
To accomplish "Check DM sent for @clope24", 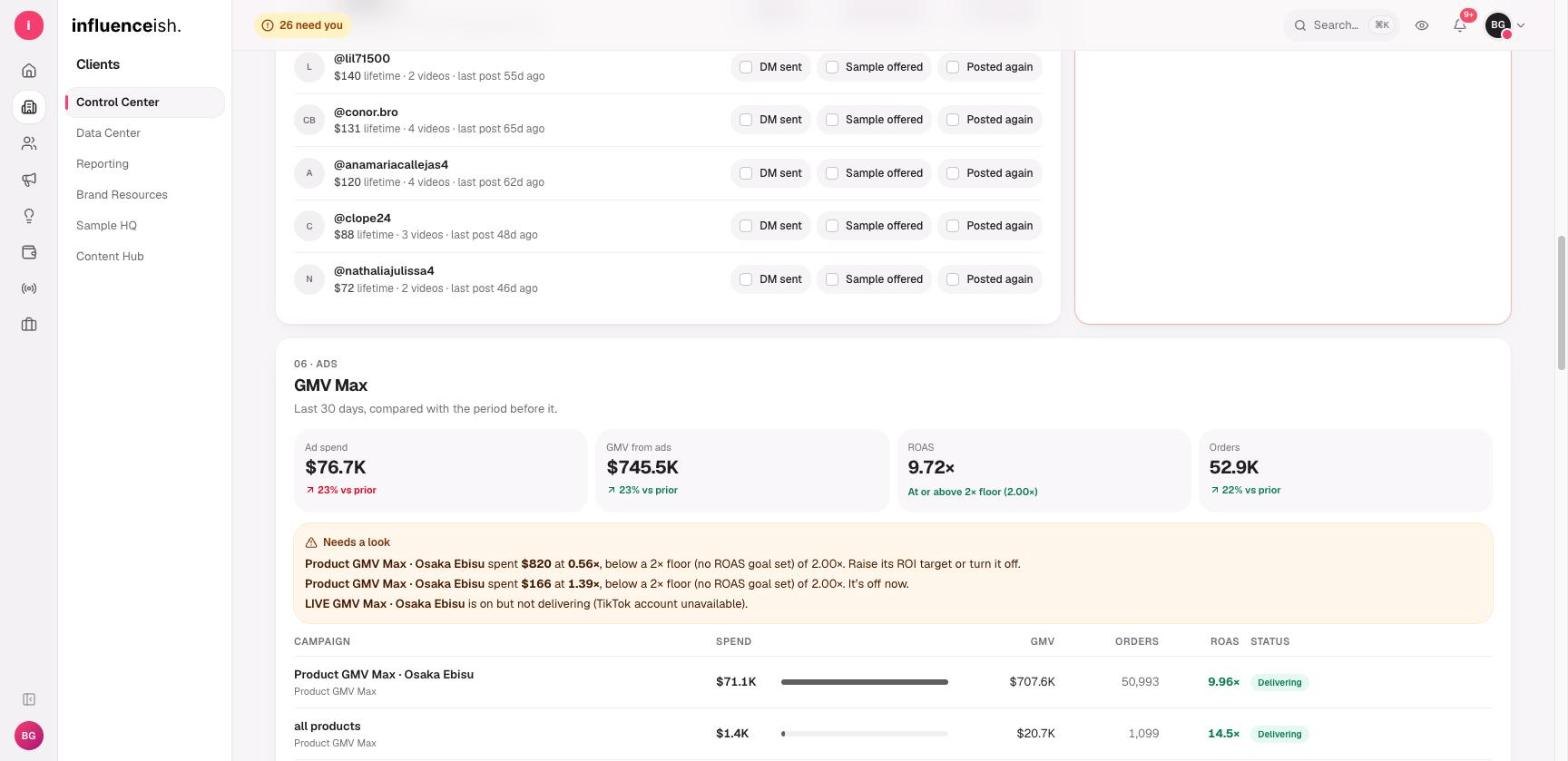I will [746, 225].
